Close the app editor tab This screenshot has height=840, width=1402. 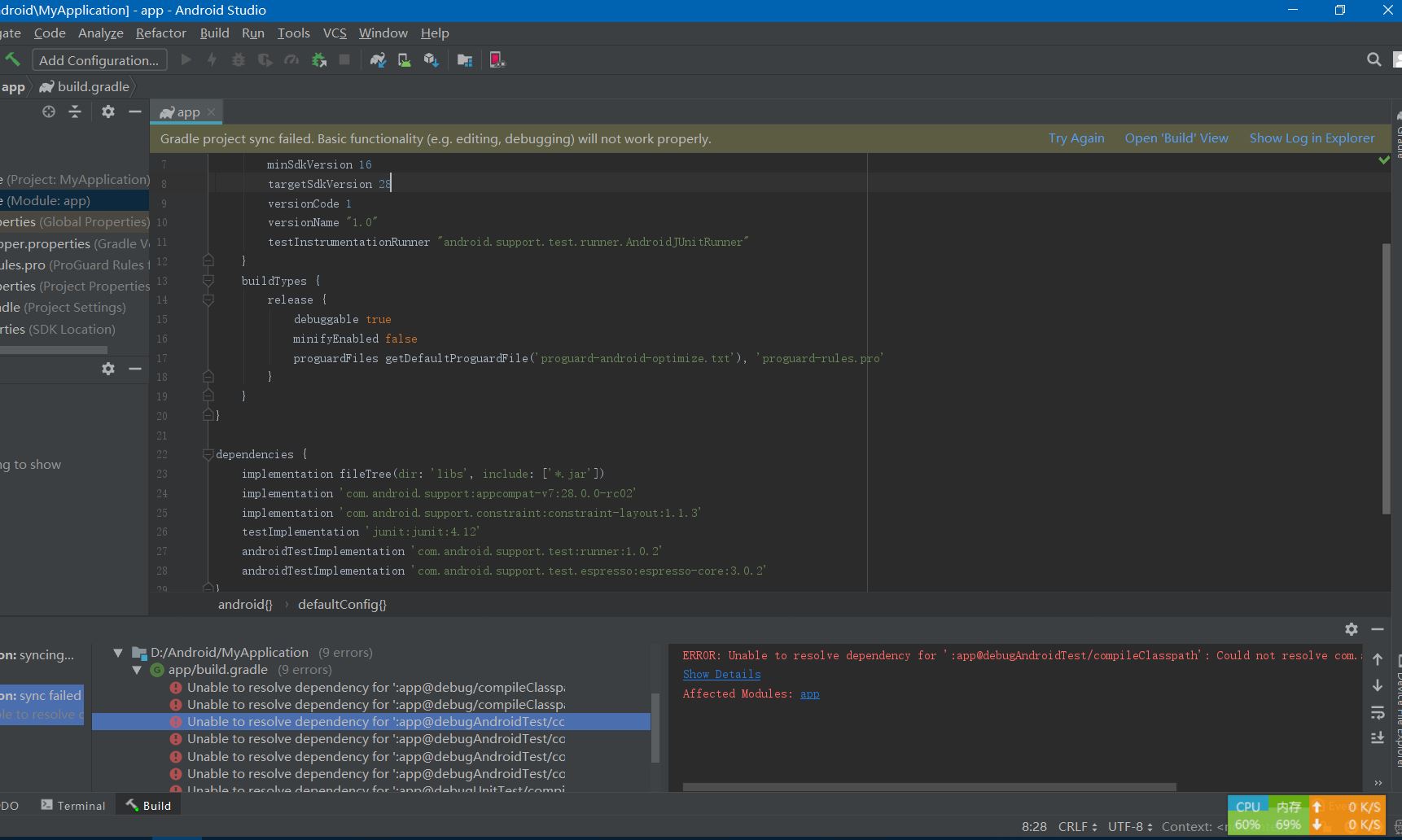point(212,112)
